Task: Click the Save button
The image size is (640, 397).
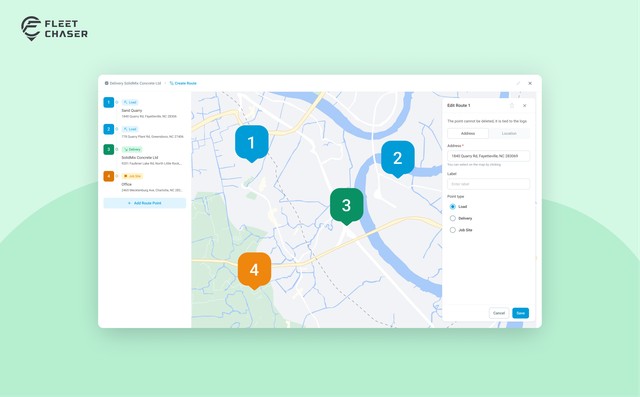Action: point(520,313)
